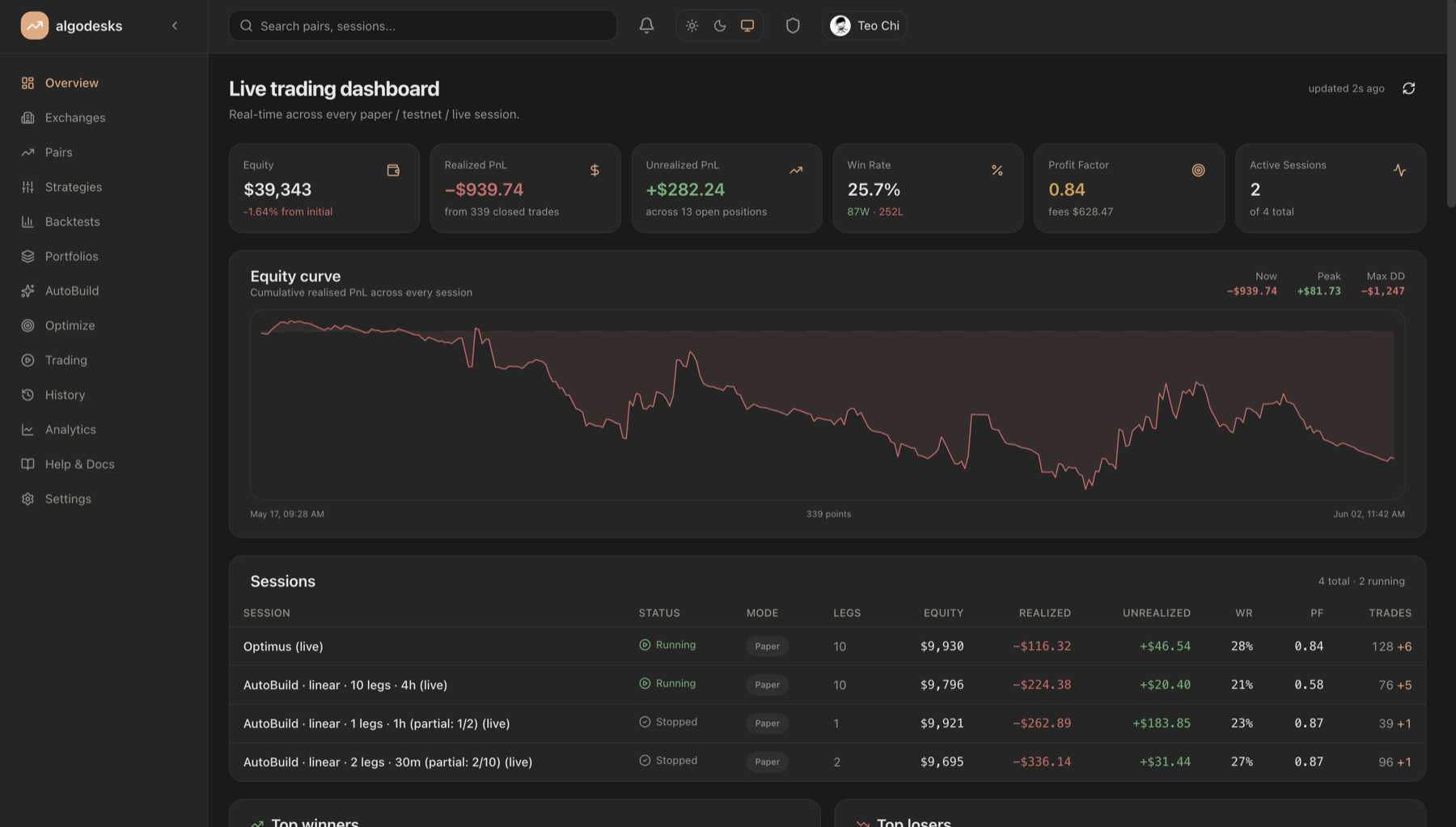
Task: Open the Teo Chi user menu
Action: (865, 26)
